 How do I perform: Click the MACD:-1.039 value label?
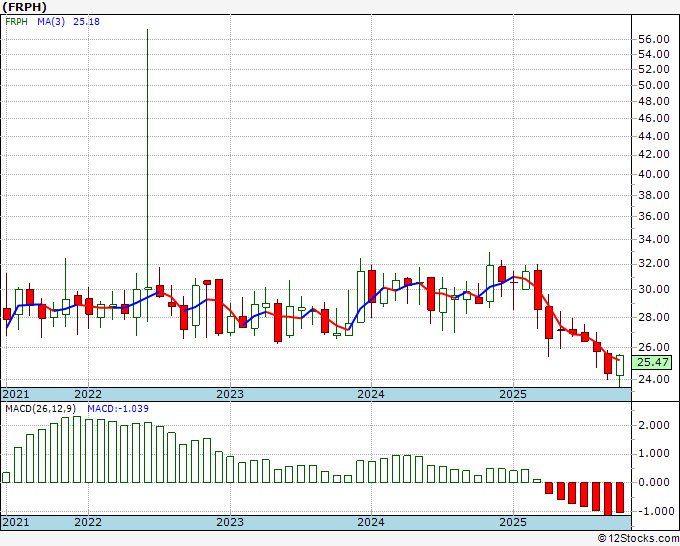pyautogui.click(x=118, y=409)
